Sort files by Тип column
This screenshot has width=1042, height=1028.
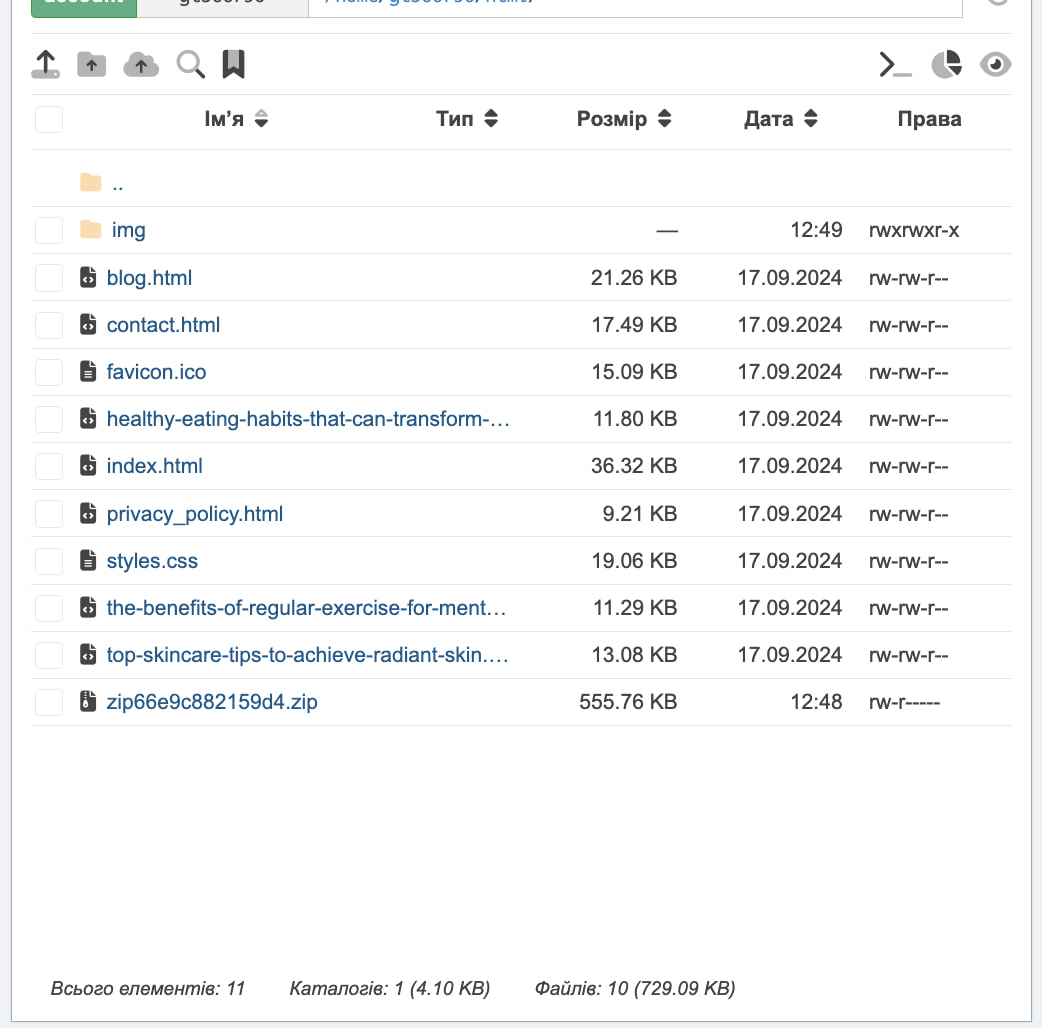[x=466, y=119]
